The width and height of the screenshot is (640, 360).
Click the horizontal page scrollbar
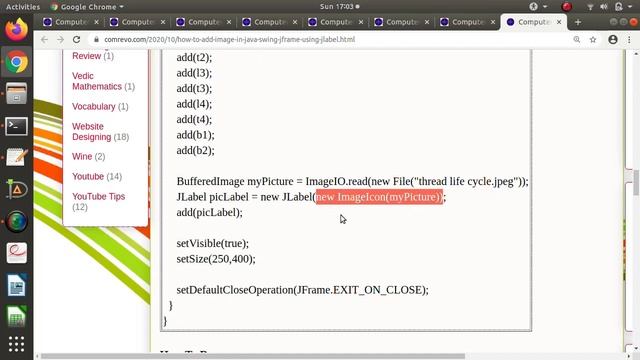[x=253, y=356]
